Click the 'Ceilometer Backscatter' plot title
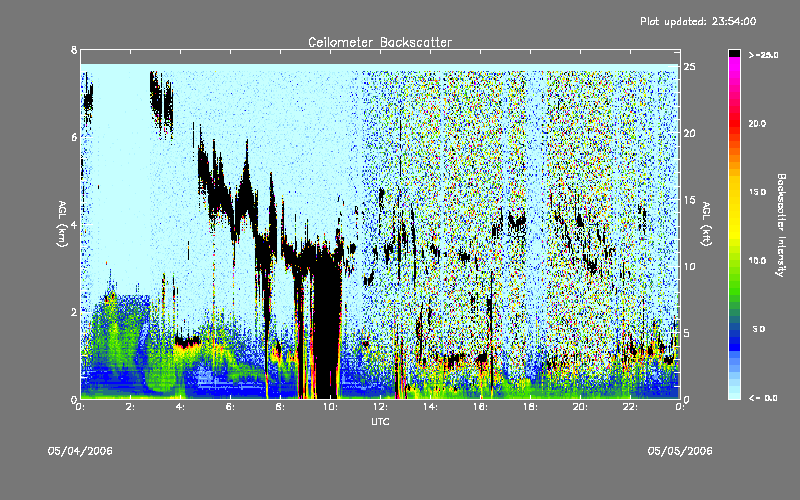Screen dimensions: 800x500 click(380, 42)
